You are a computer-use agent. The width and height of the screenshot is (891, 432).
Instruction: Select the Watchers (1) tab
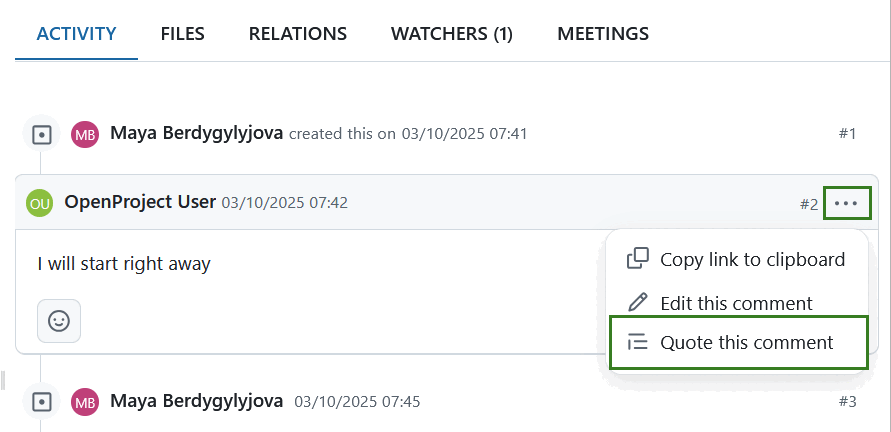(x=451, y=34)
